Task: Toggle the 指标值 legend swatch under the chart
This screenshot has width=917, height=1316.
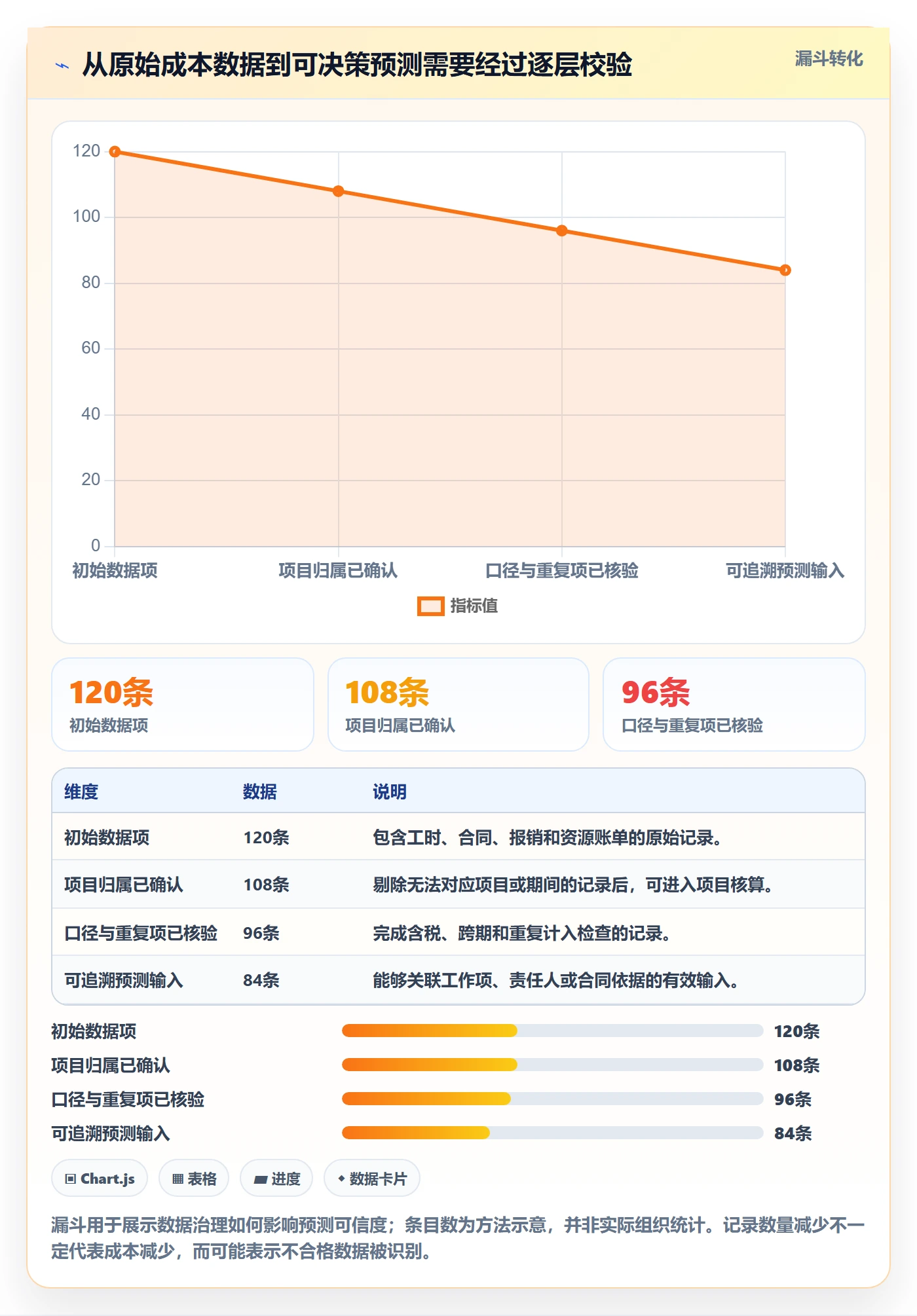Action: (431, 606)
